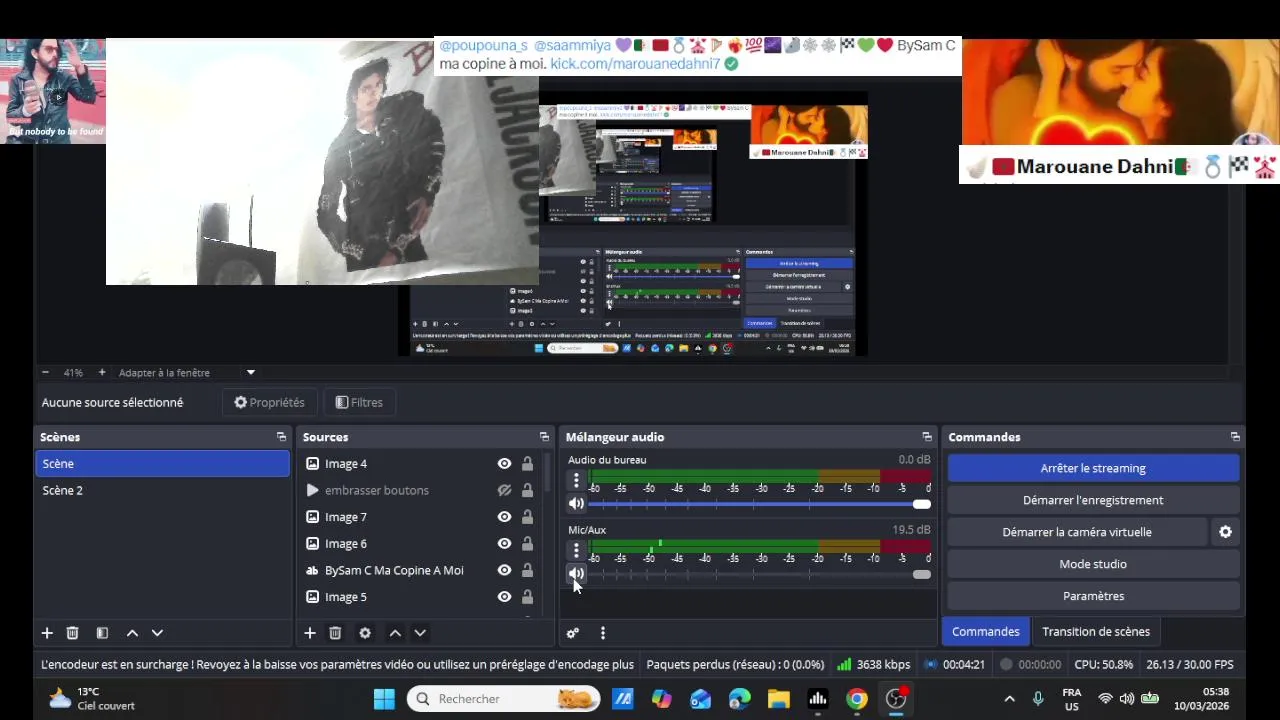Move the scene up with the arrow

click(132, 633)
